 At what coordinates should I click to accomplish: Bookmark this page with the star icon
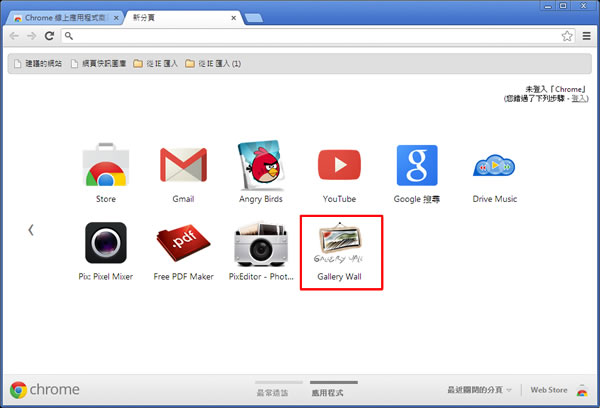tap(567, 36)
